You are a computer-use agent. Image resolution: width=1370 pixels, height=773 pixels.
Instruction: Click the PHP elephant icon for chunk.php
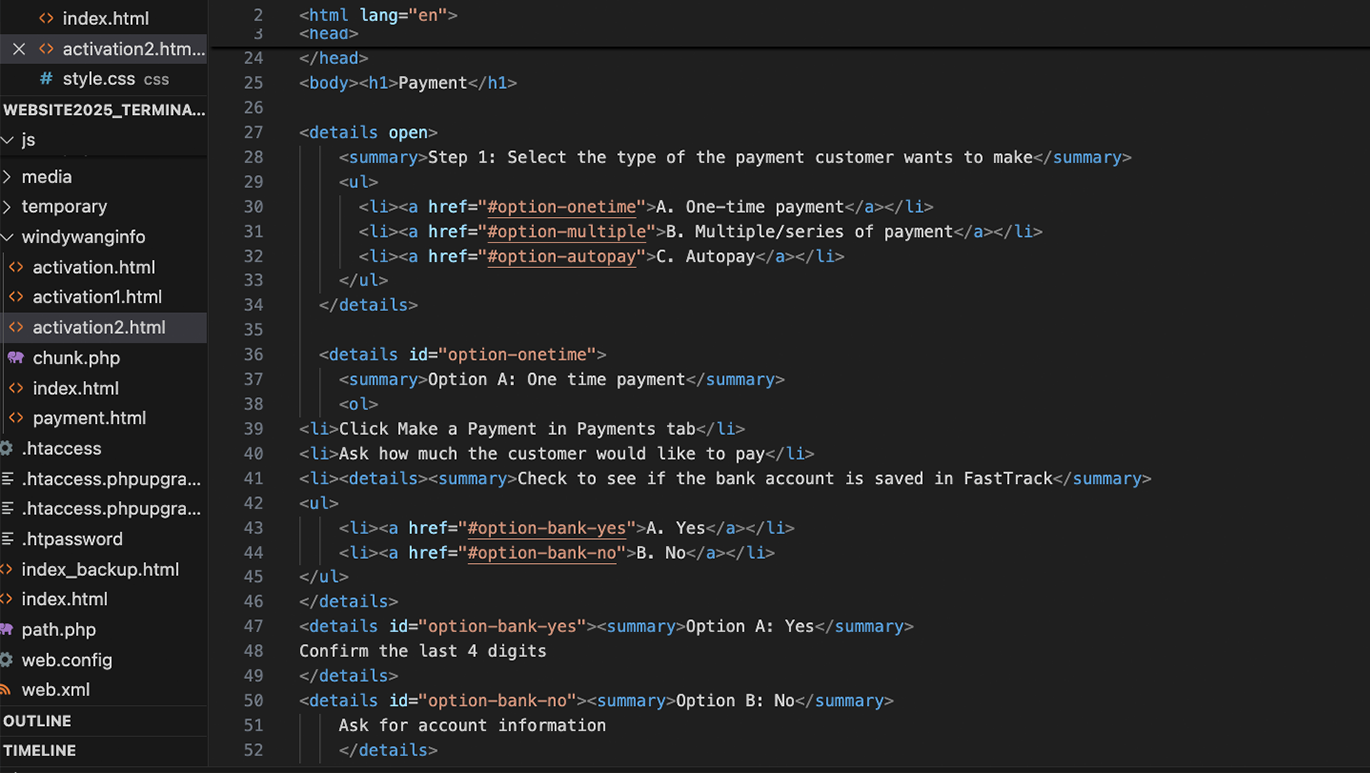click(x=16, y=358)
